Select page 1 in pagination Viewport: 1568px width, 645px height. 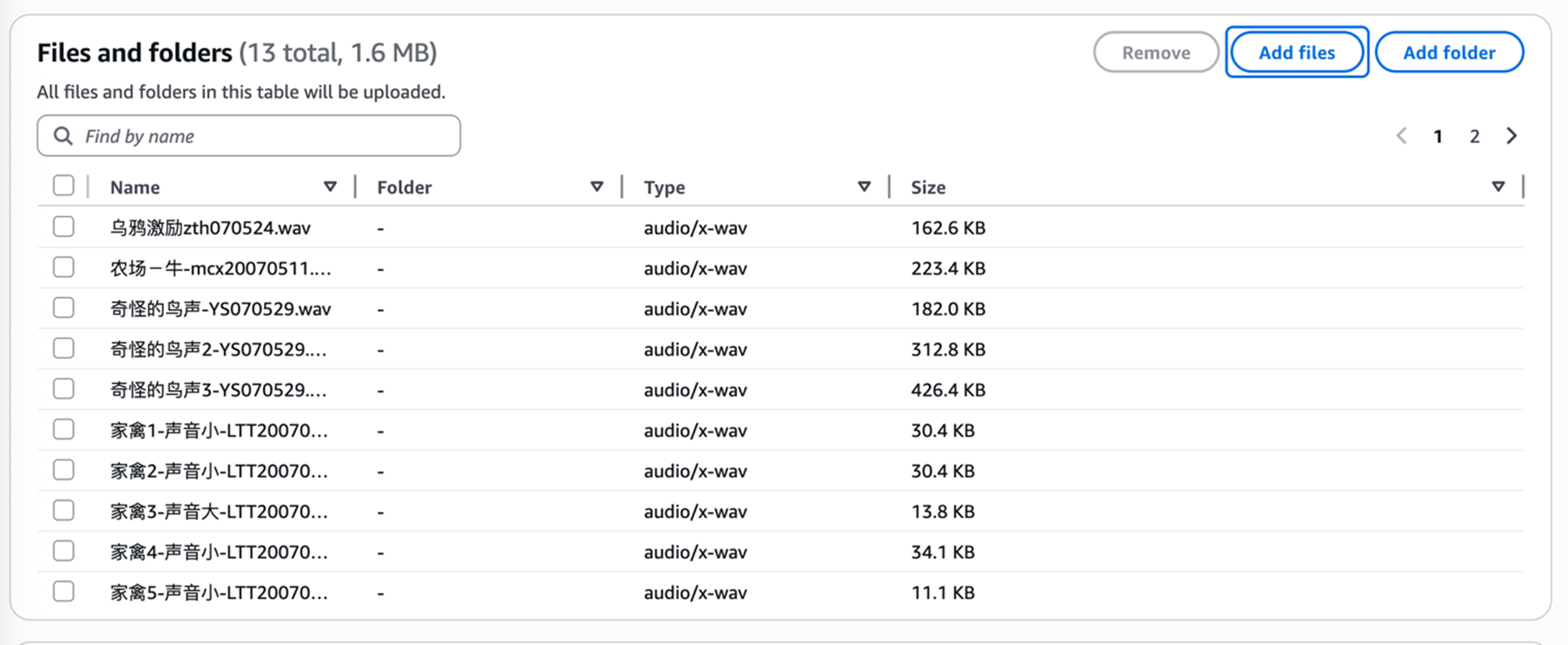point(1438,136)
